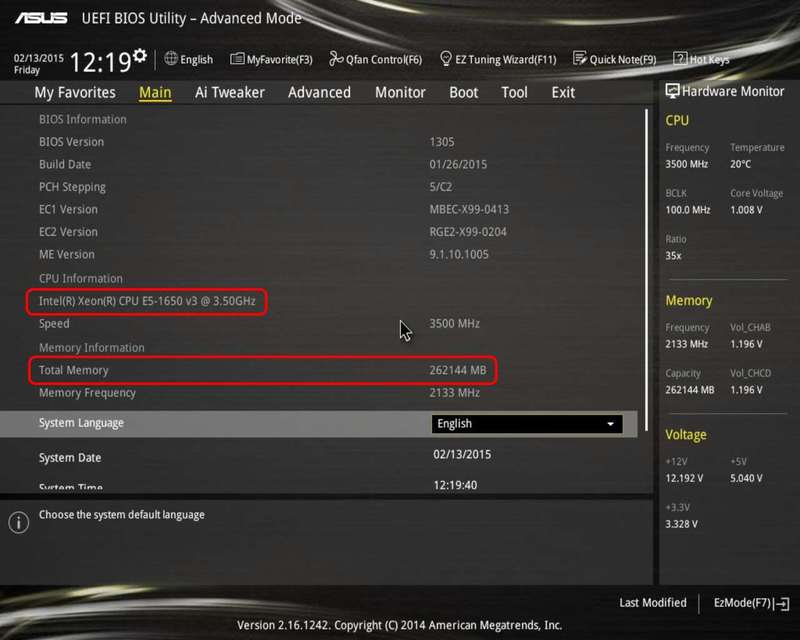Click the EzMode exit arrow icon

(x=782, y=604)
